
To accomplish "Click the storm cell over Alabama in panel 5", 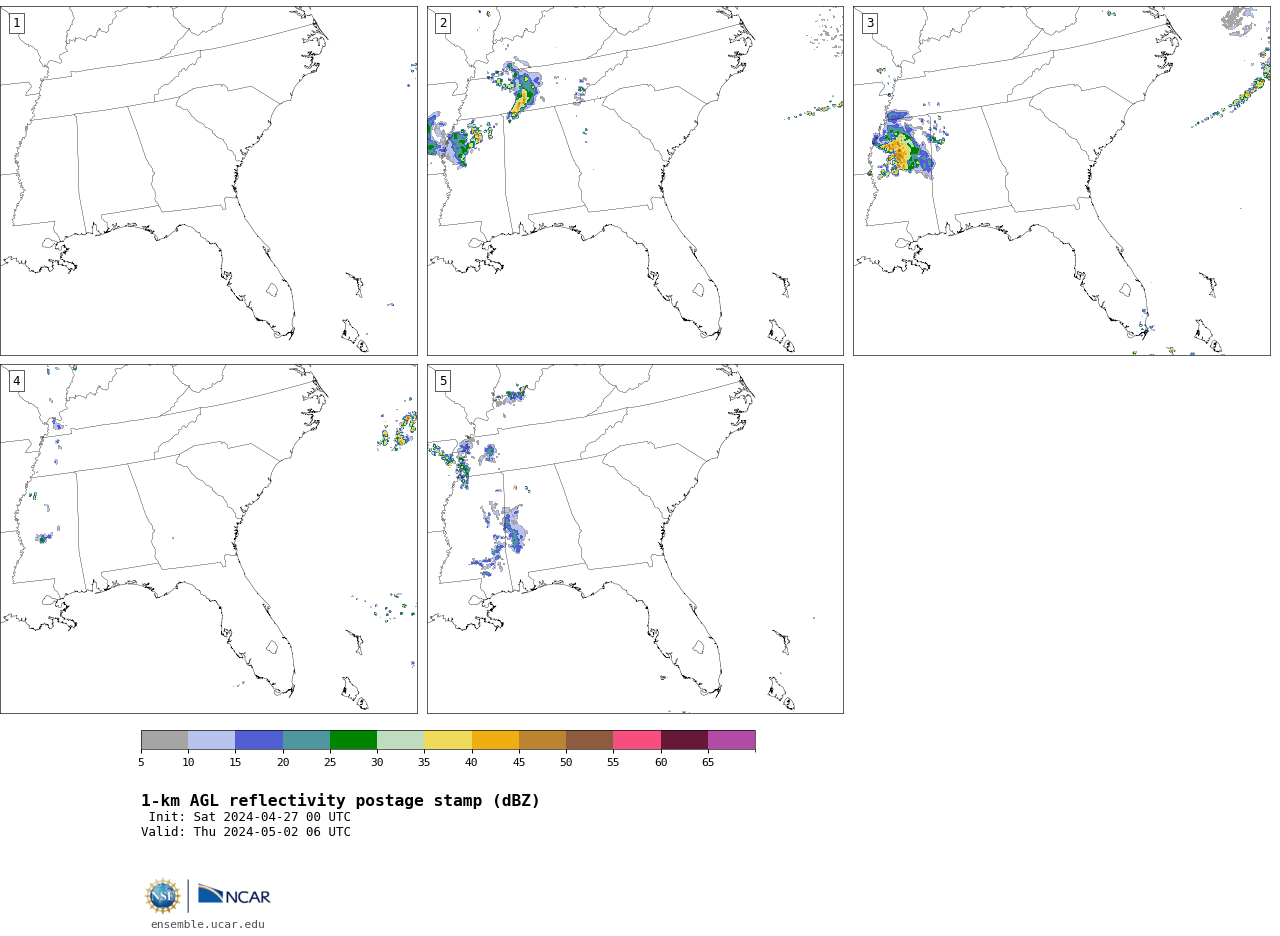I will [x=513, y=531].
